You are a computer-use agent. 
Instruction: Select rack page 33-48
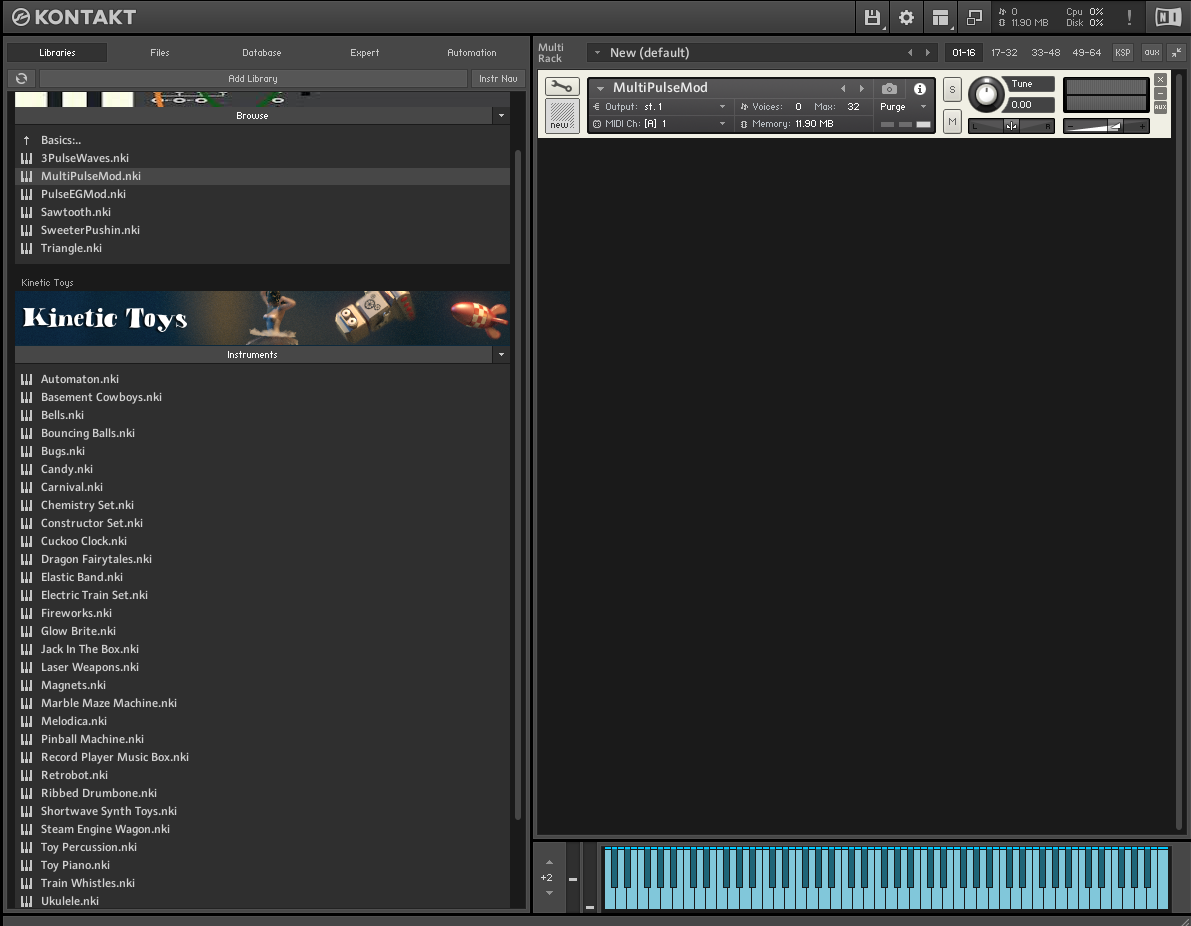[1045, 52]
